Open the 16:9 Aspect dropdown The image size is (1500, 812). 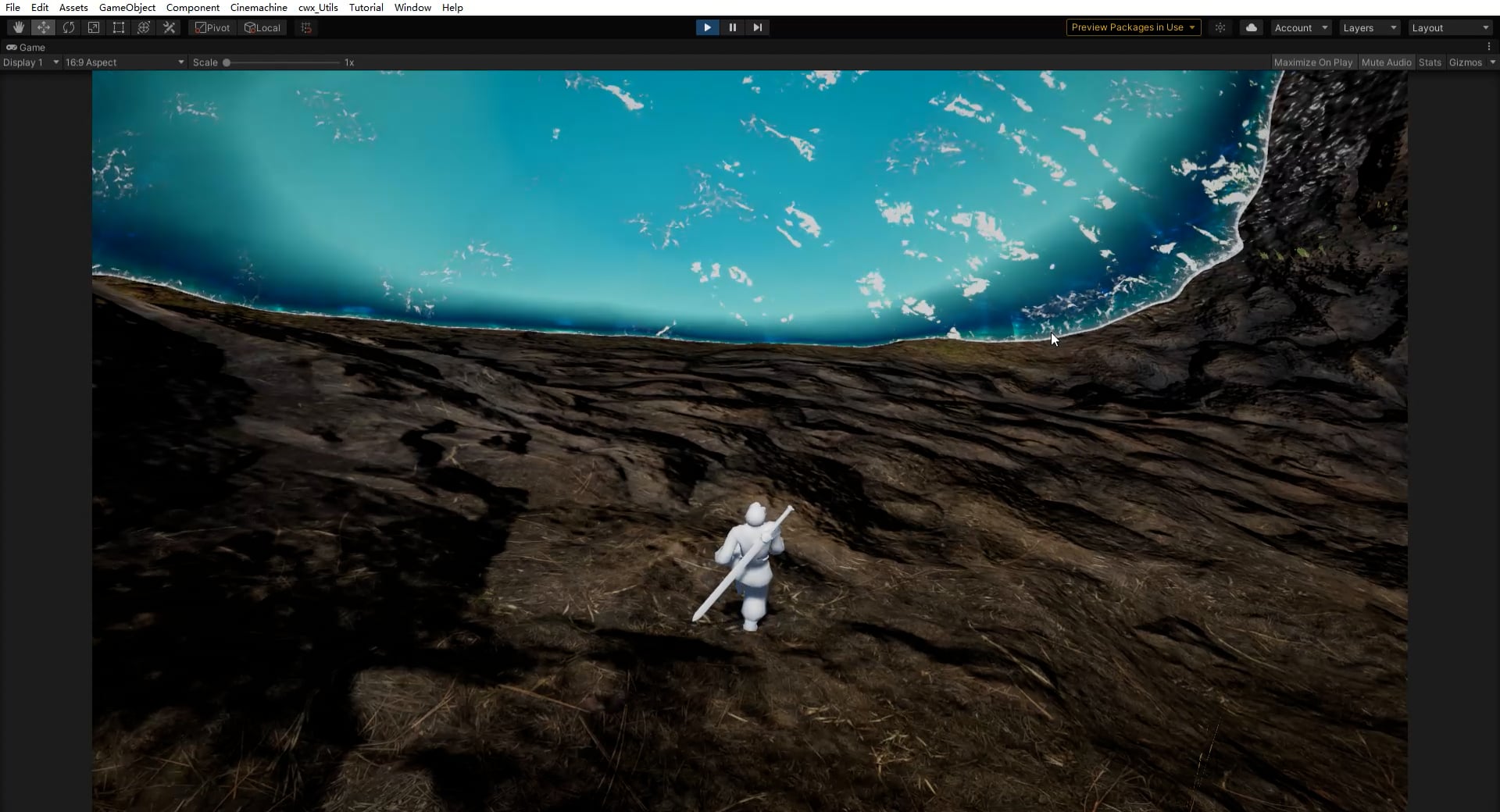124,62
